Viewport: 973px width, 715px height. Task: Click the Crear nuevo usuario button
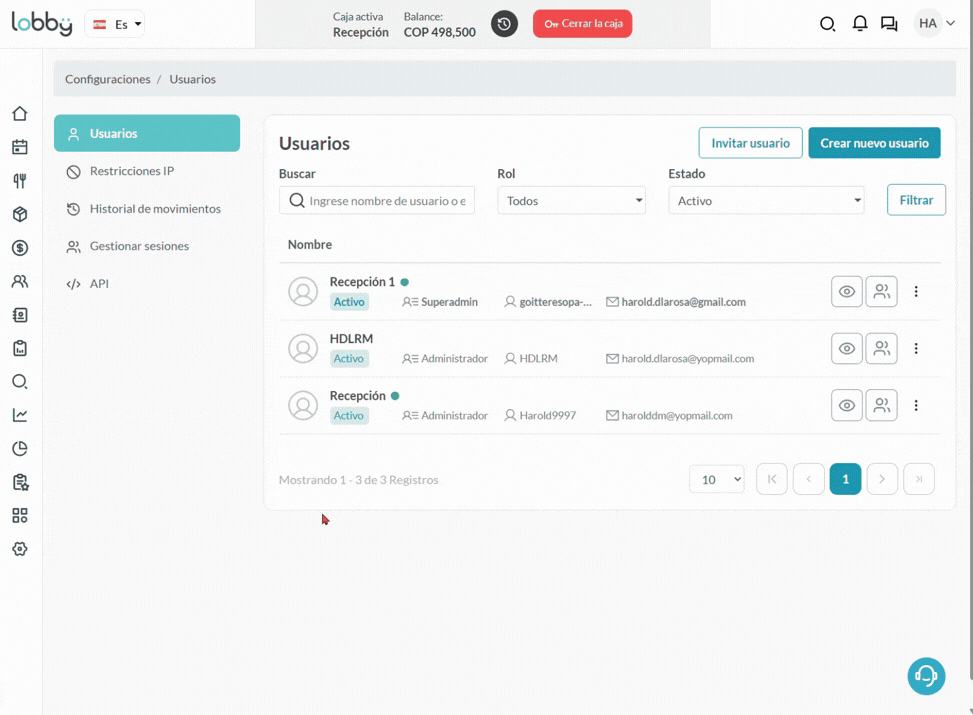point(874,143)
